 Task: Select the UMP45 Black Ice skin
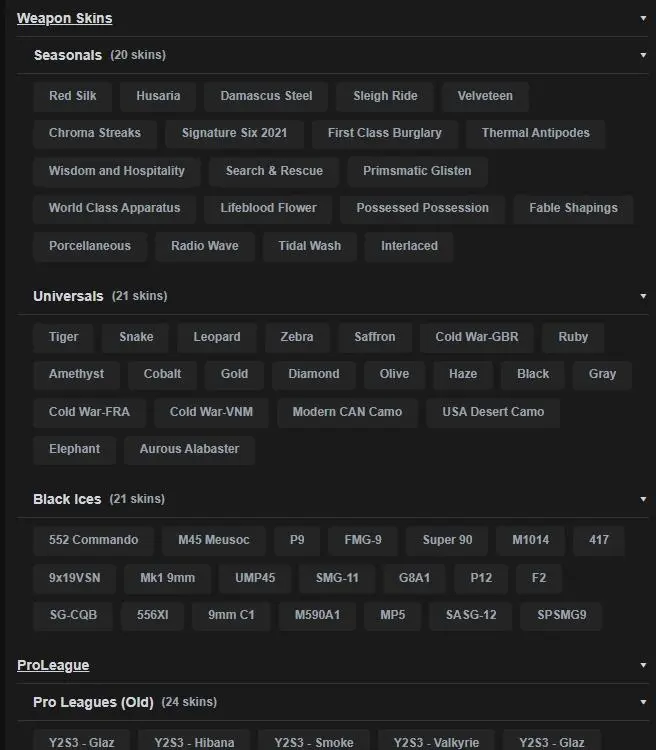[x=255, y=578]
